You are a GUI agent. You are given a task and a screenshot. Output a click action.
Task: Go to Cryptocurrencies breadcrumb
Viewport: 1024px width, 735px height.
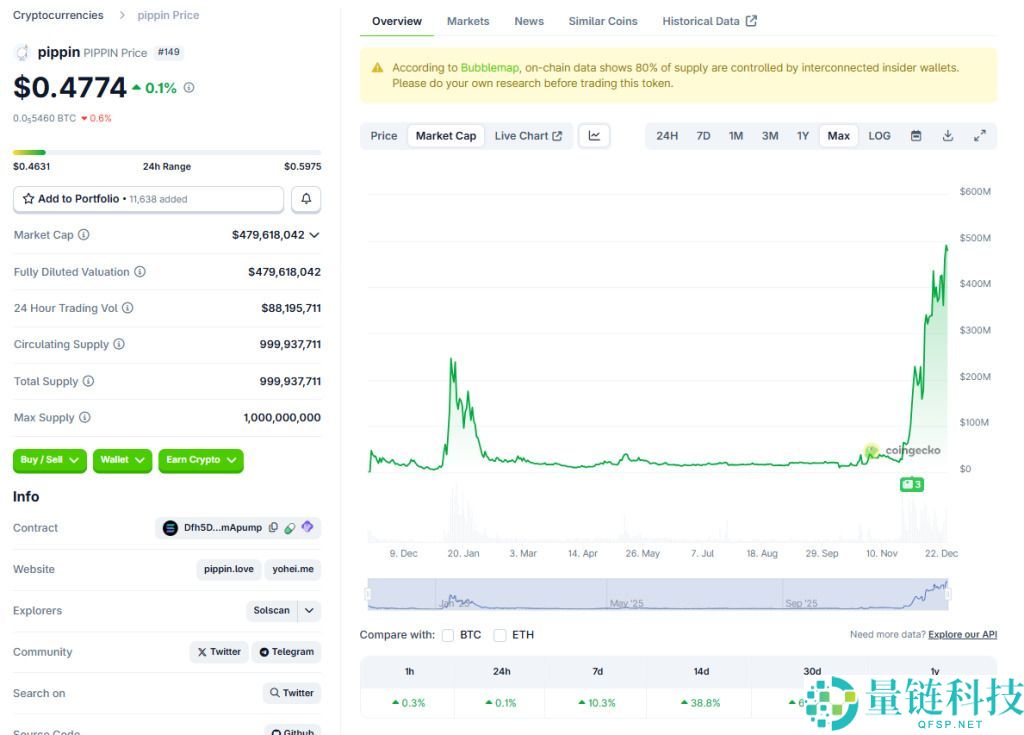point(58,15)
